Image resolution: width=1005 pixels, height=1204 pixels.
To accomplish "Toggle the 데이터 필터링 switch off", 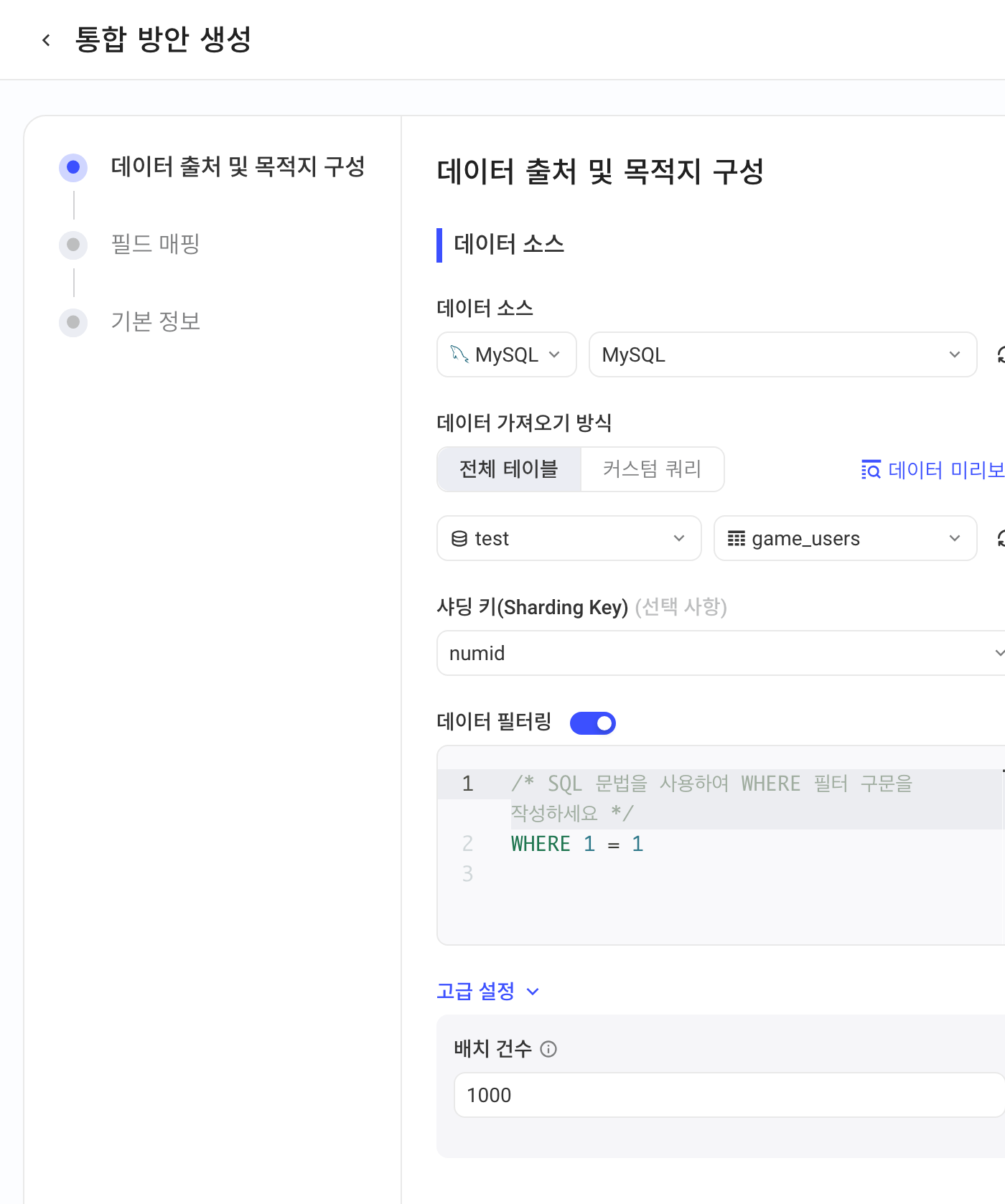I will [x=593, y=723].
